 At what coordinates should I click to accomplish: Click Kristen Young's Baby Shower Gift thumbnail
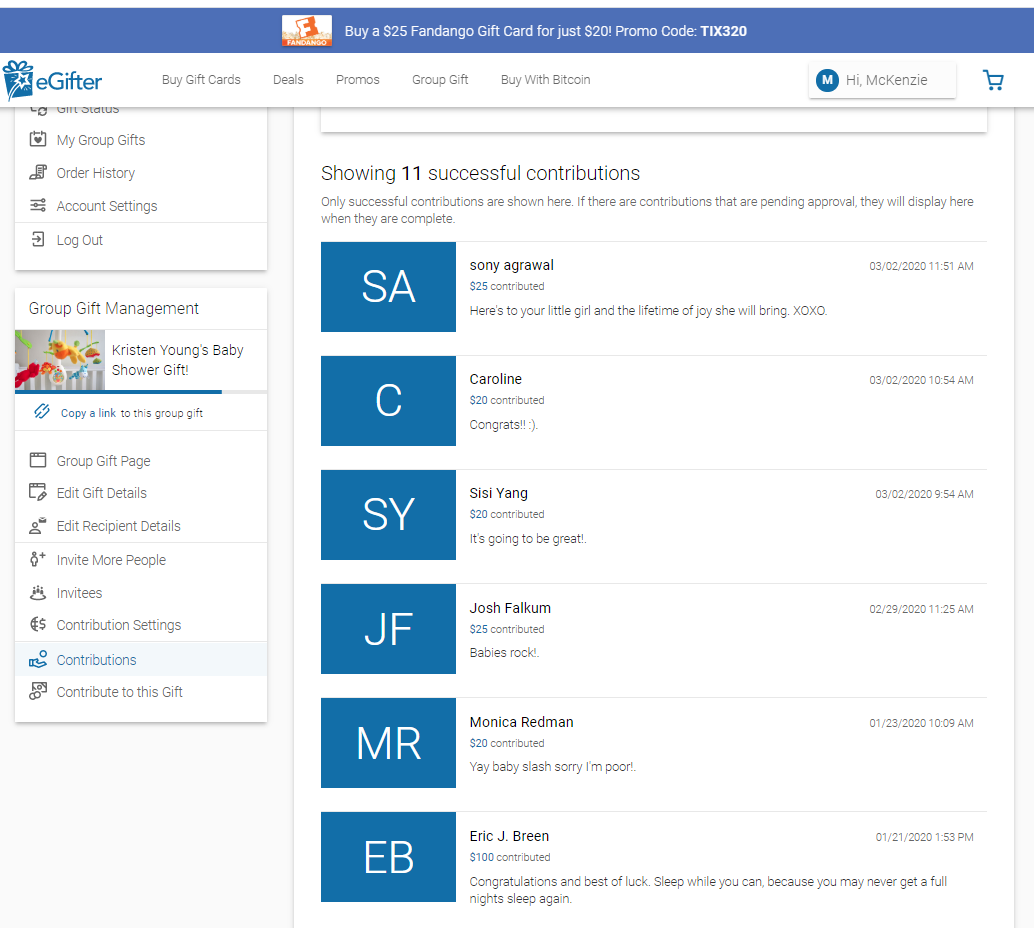point(60,359)
